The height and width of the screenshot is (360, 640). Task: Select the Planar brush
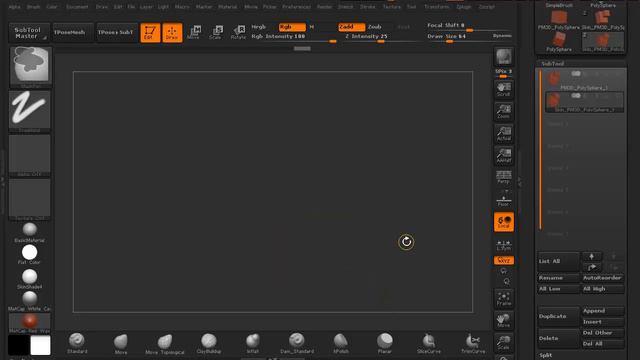tap(384, 343)
